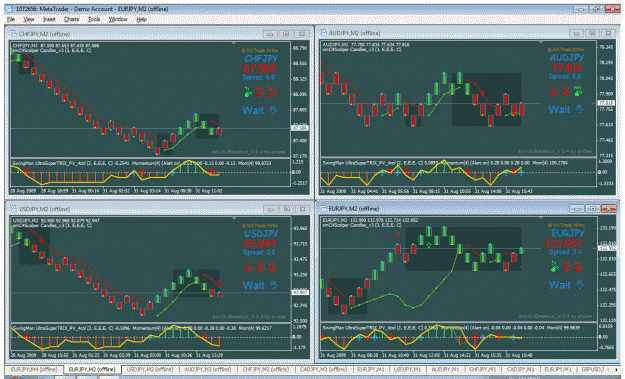The image size is (625, 379).
Task: Select the EURJPY,M2 (offline) chart tab
Action: [92, 369]
